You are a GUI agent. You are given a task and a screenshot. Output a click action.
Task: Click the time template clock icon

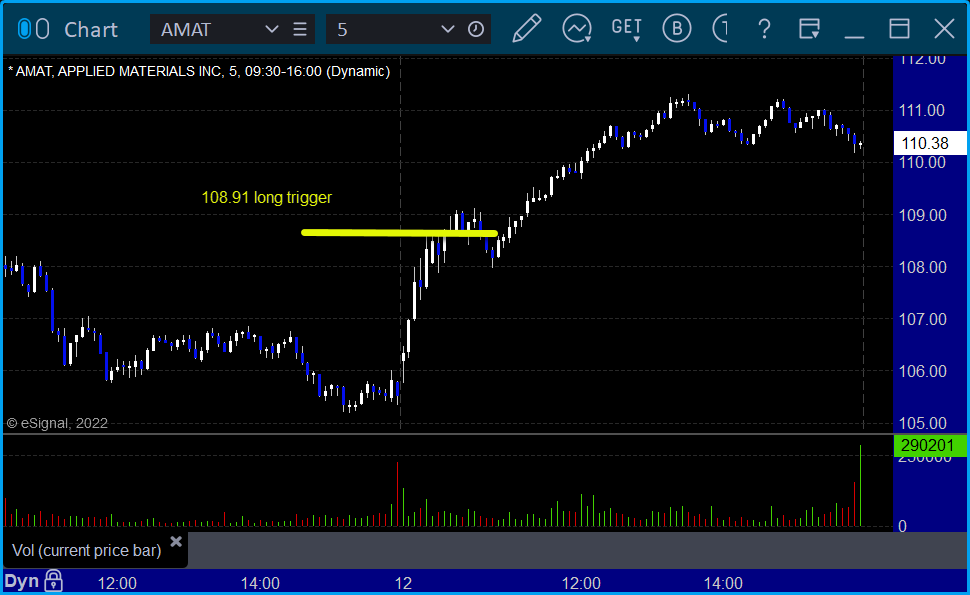point(476,29)
